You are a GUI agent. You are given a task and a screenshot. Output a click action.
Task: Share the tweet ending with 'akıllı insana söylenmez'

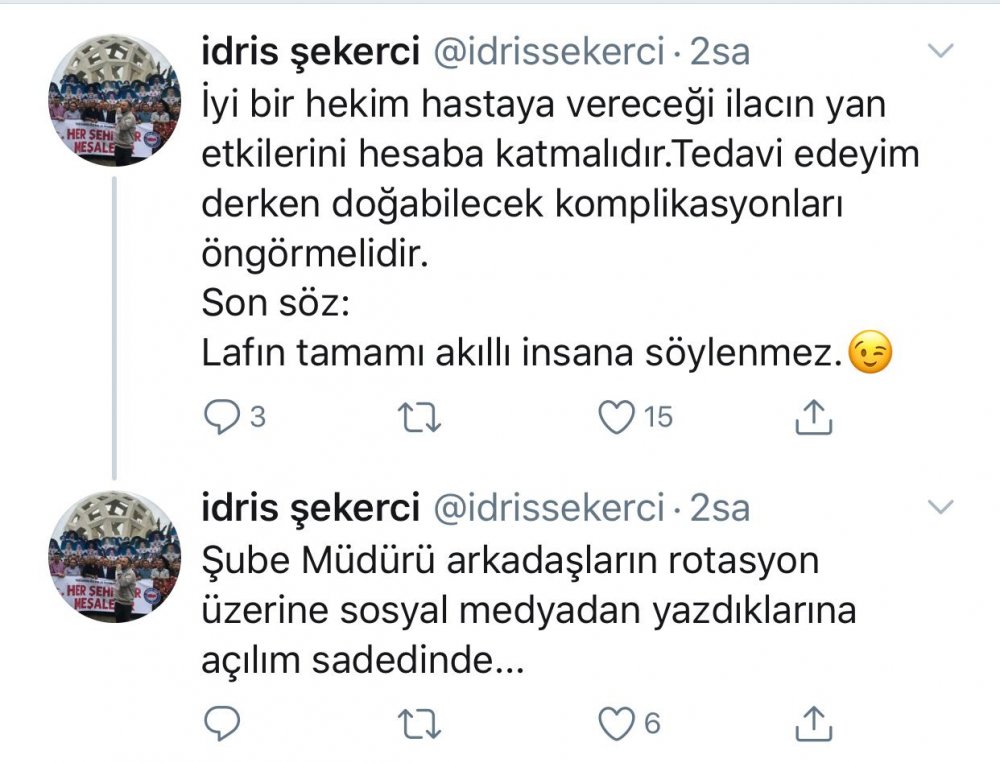click(x=814, y=417)
